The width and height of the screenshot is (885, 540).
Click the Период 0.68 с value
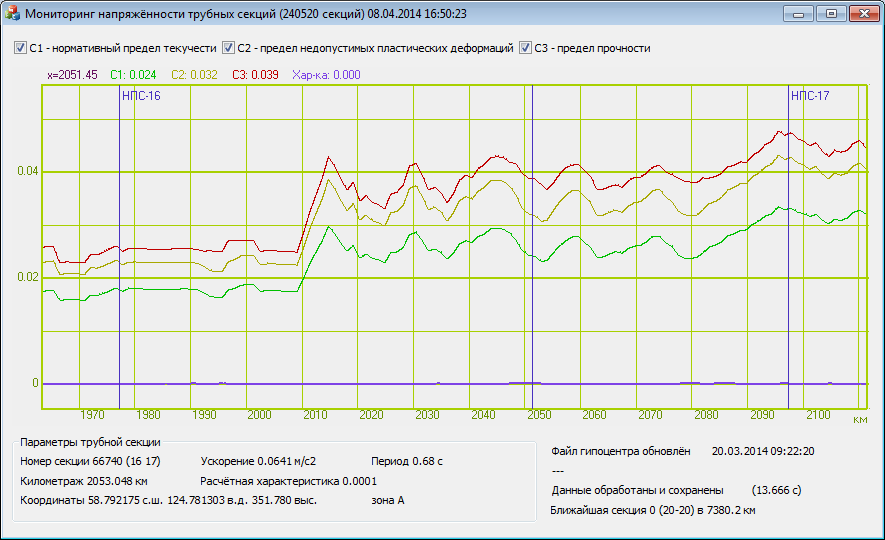[407, 462]
